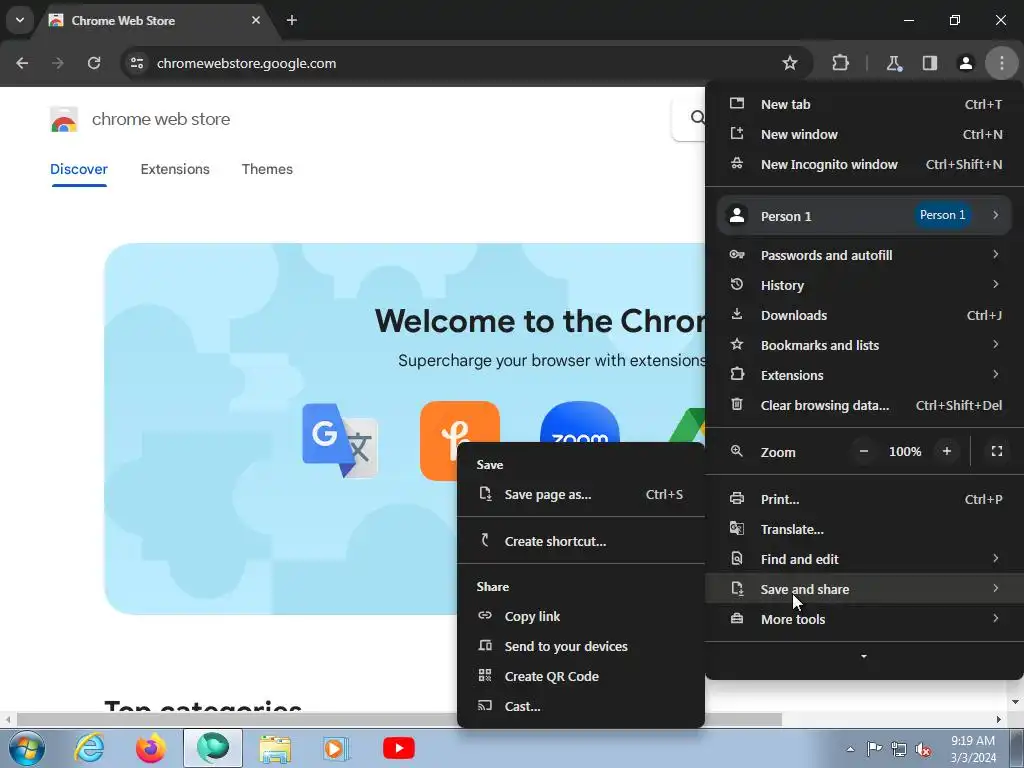Expand the History submenu
This screenshot has width=1024, height=768.
865,285
